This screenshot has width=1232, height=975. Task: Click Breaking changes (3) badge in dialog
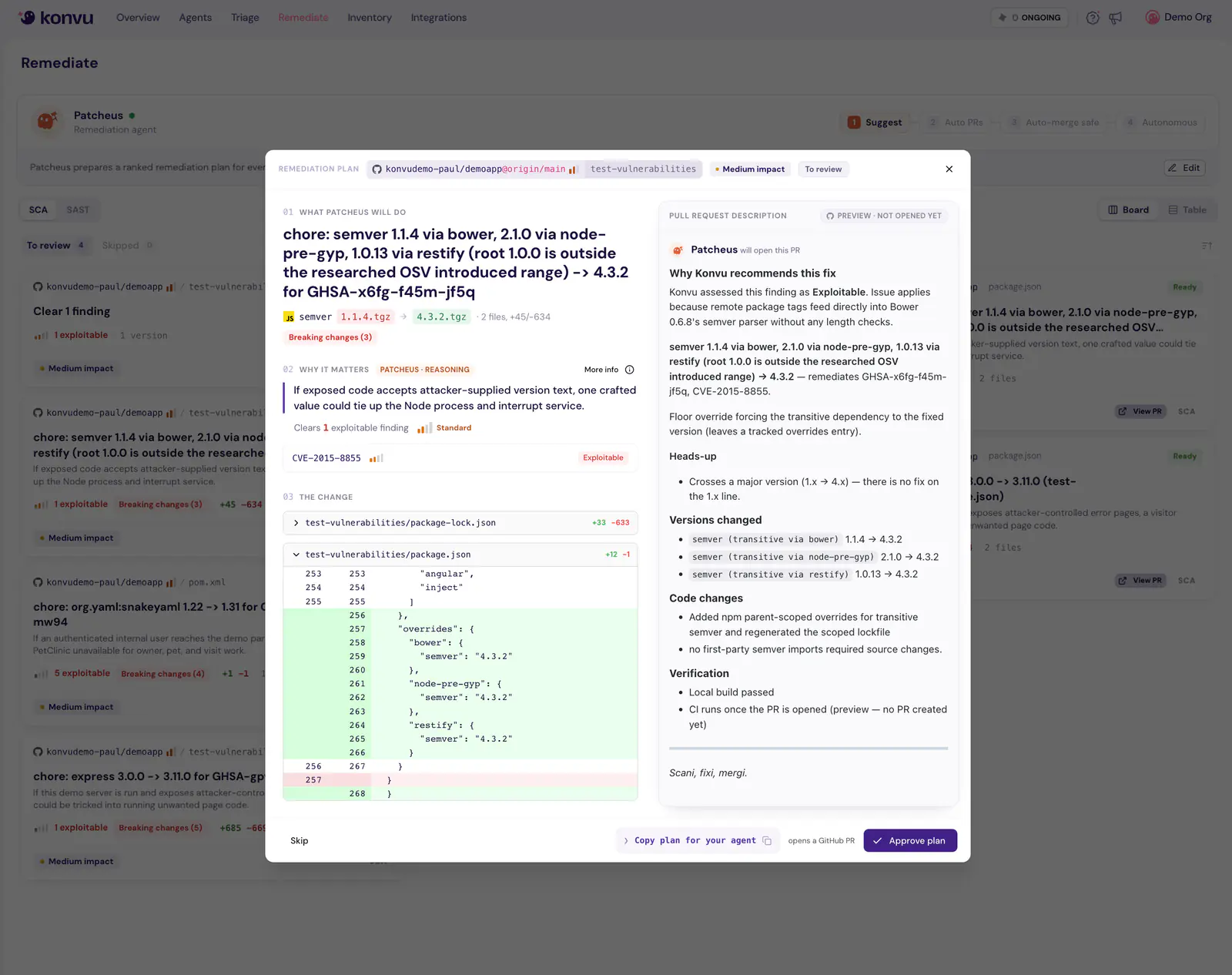[330, 337]
